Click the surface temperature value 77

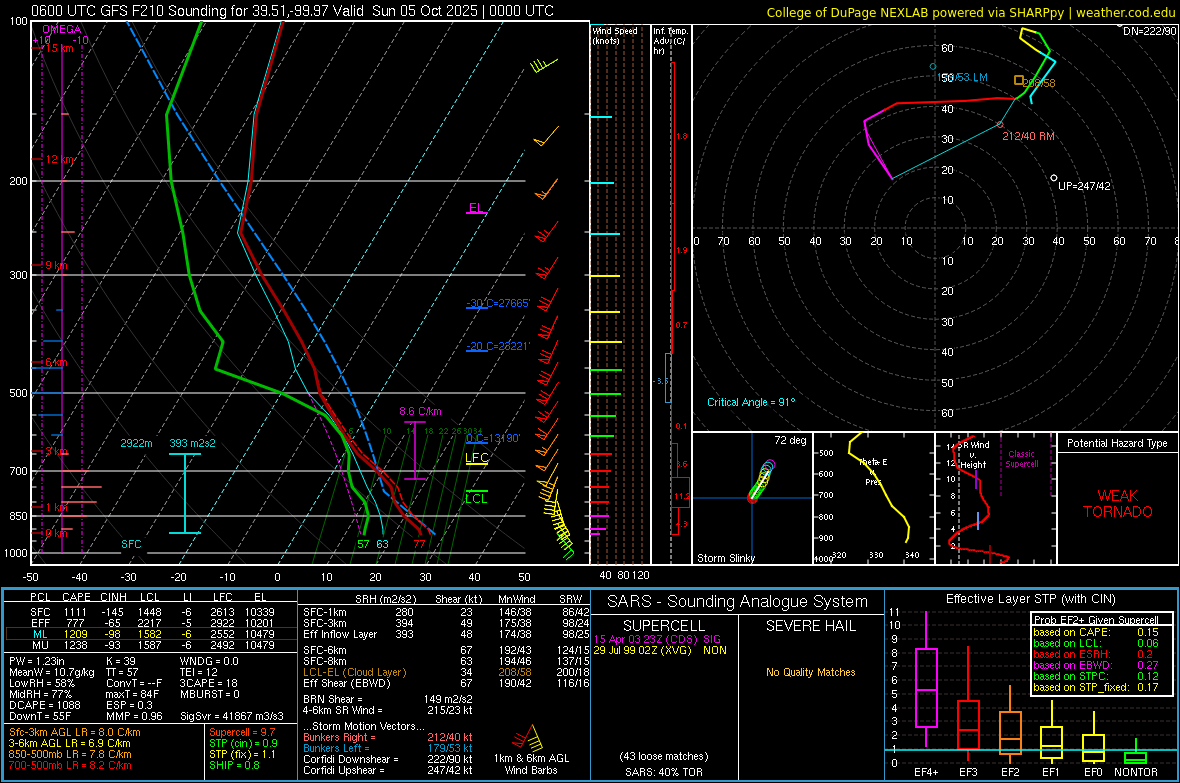(419, 544)
